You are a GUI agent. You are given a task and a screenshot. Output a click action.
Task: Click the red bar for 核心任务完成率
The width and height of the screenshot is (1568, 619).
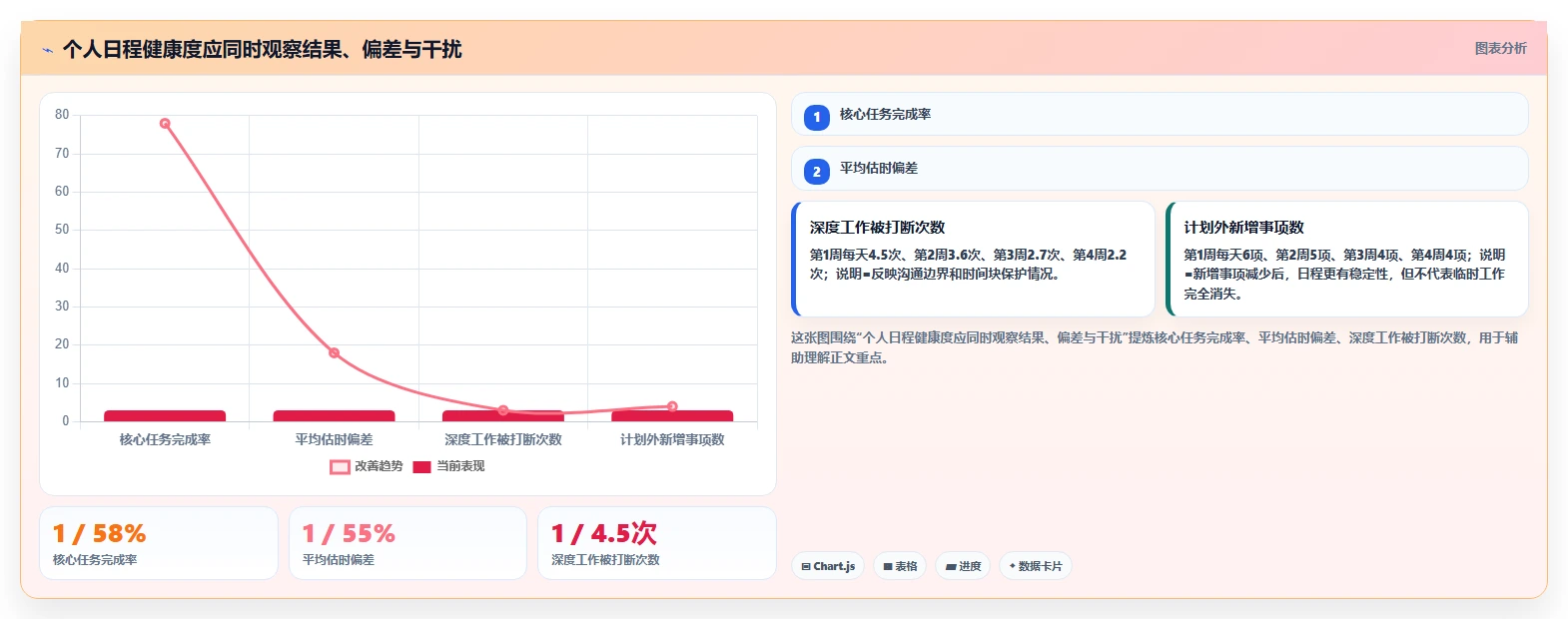(165, 415)
